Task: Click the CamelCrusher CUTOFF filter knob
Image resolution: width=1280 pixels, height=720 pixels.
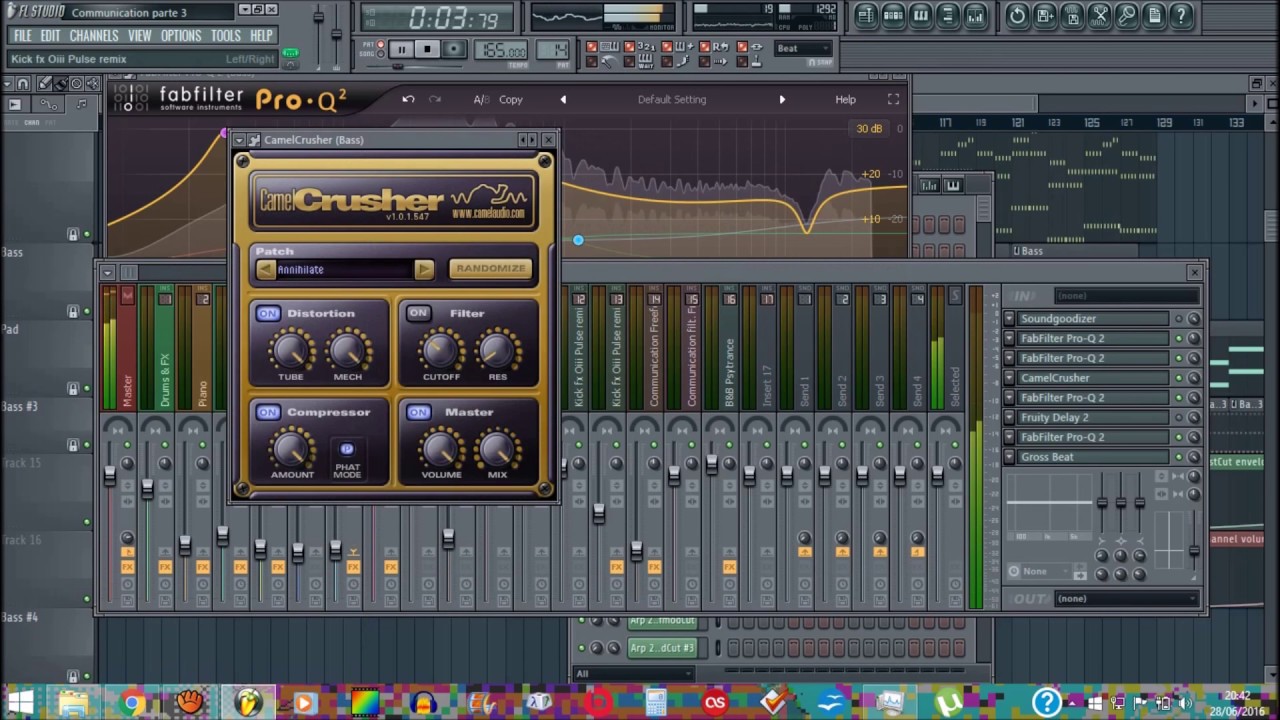Action: (441, 350)
